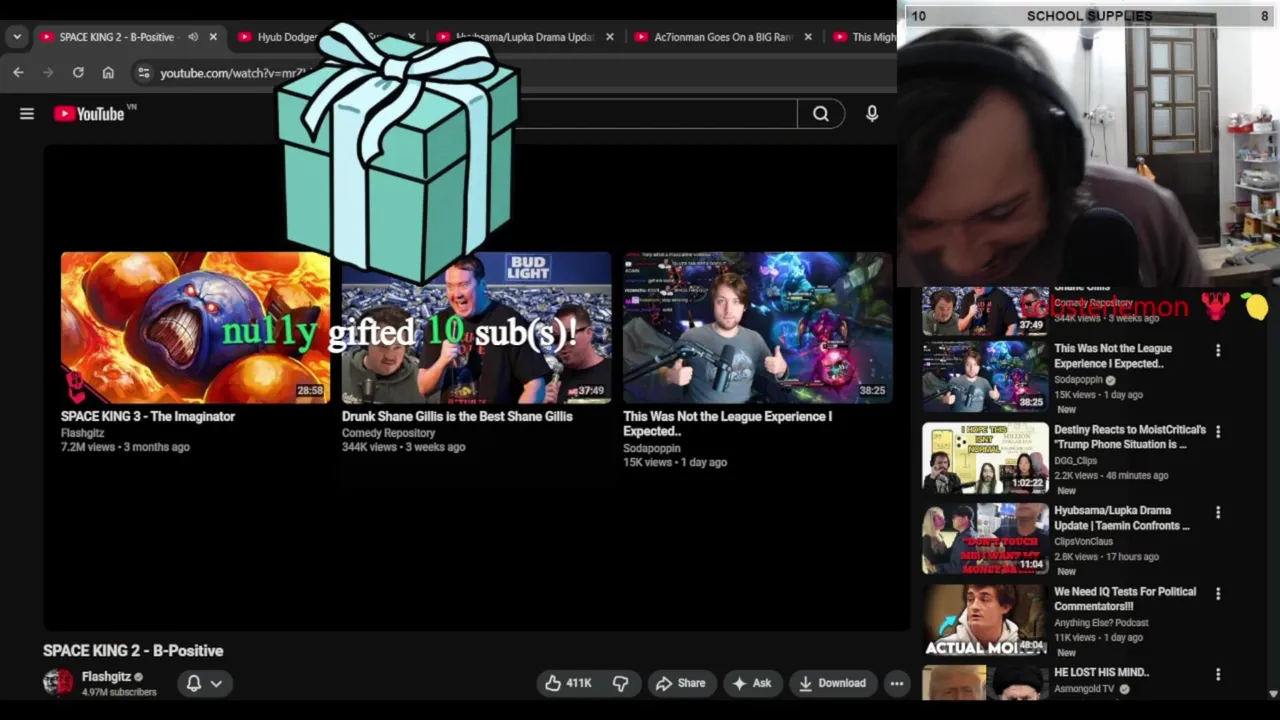Image resolution: width=1280 pixels, height=720 pixels.
Task: Open options for Hyubsama/Lupka Drama sidebar video
Action: [x=1218, y=513]
